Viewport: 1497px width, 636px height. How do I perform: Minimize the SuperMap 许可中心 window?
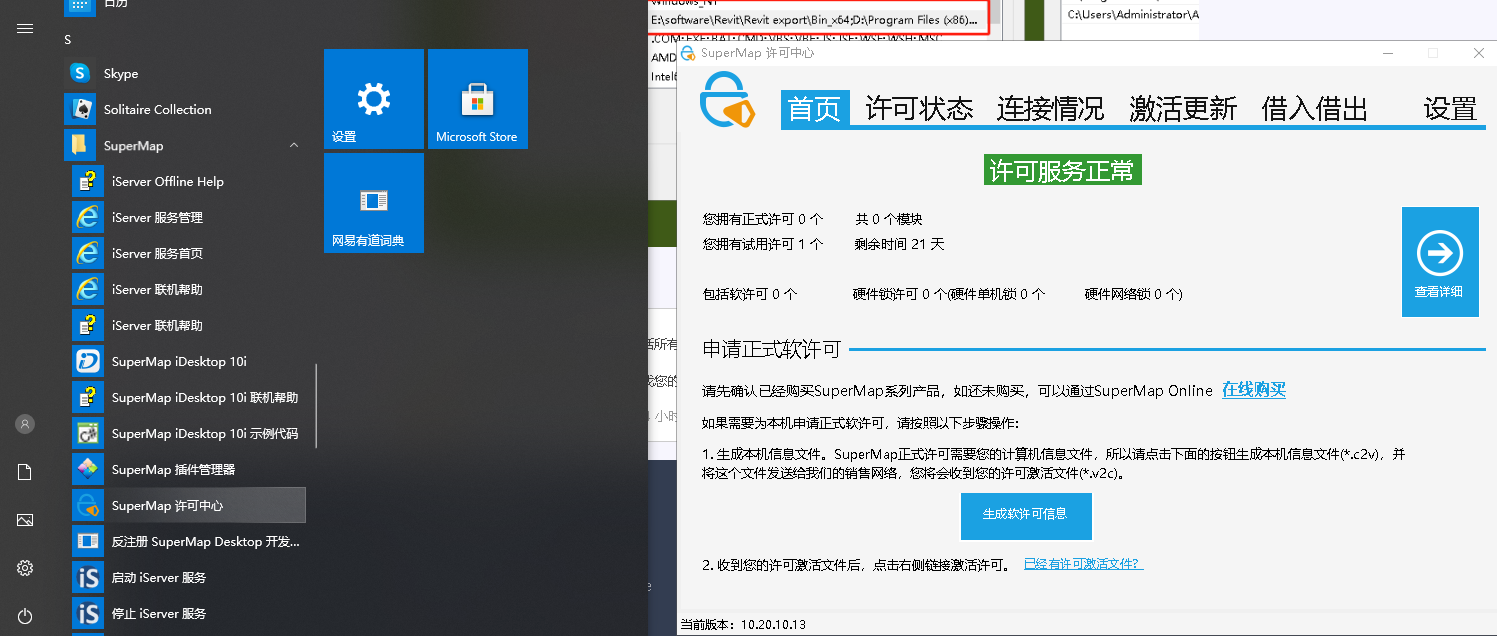pyautogui.click(x=1387, y=53)
